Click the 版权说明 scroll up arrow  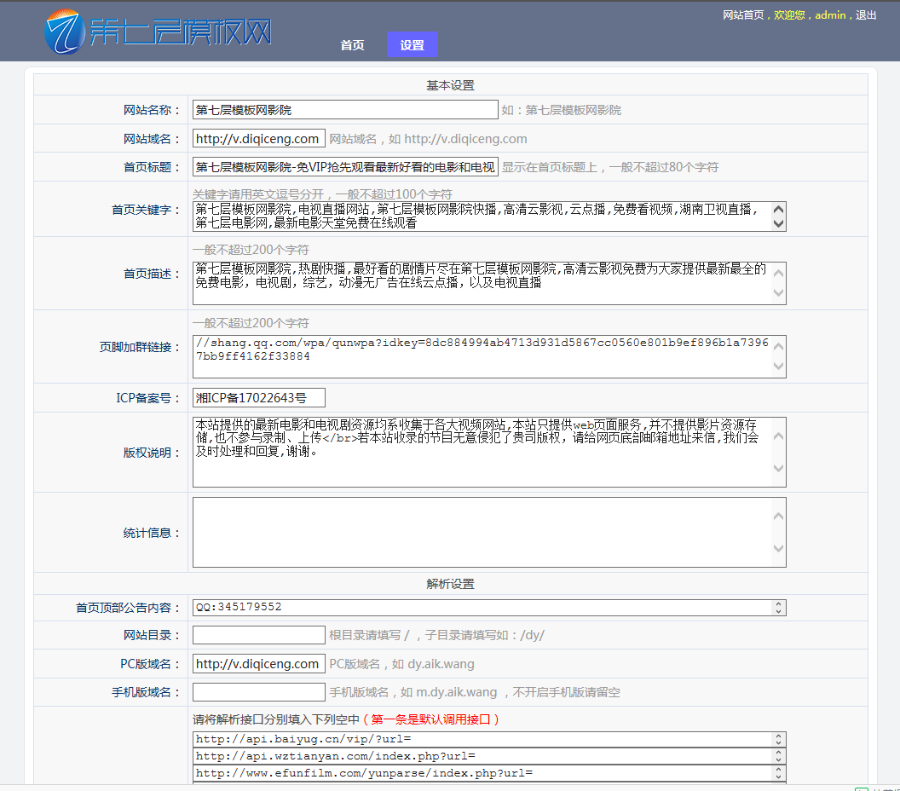coord(778,436)
